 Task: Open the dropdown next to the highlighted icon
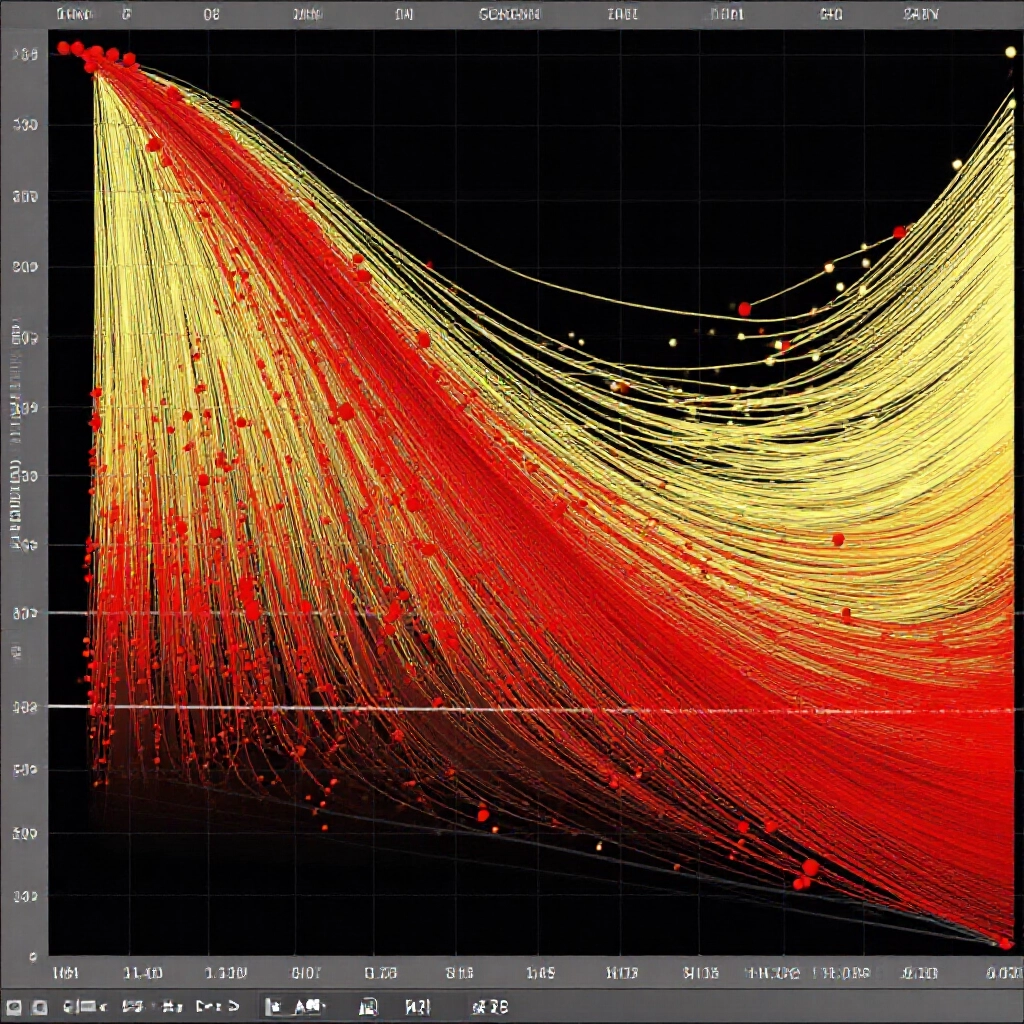pos(308,1006)
